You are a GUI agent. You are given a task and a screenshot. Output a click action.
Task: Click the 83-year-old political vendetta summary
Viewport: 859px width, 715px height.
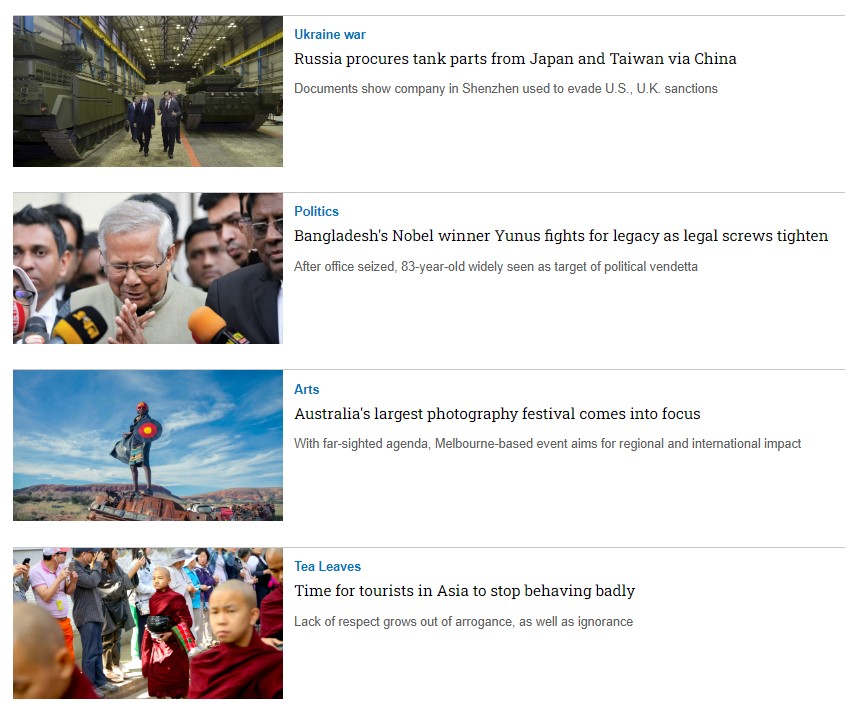[x=496, y=267]
